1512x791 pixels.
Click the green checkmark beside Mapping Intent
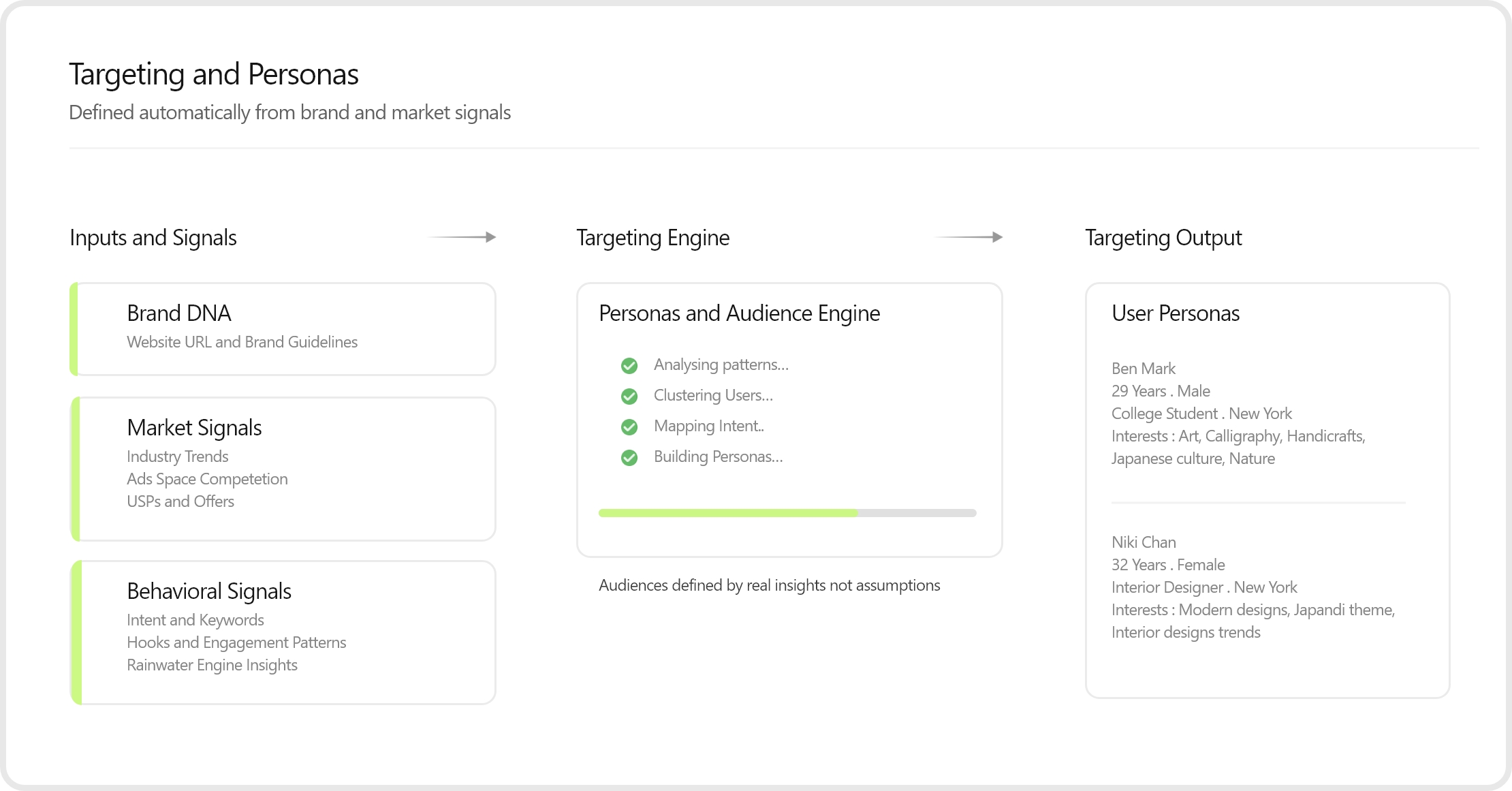point(629,427)
